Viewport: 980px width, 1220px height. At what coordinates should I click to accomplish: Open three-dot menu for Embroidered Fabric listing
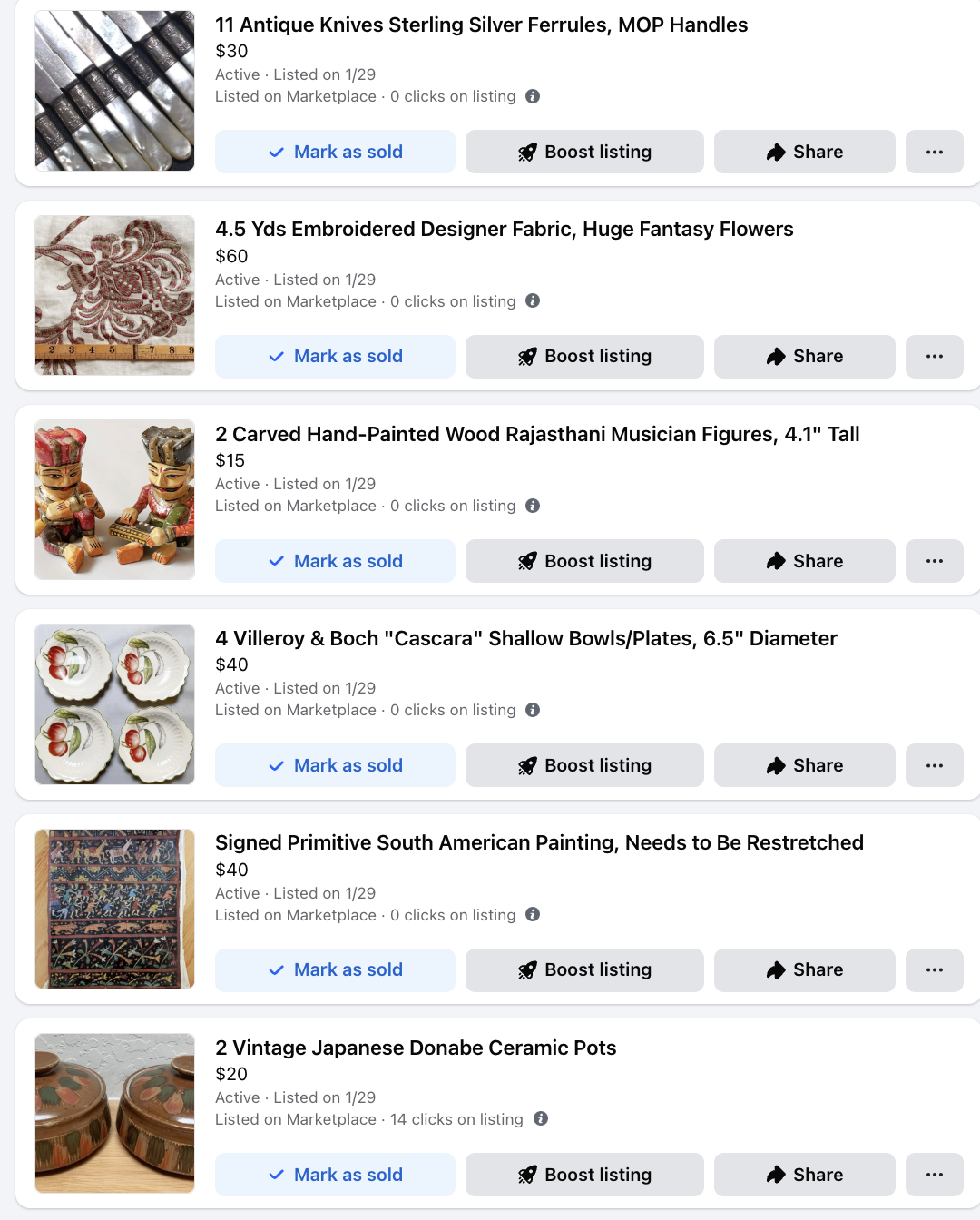[x=934, y=356]
